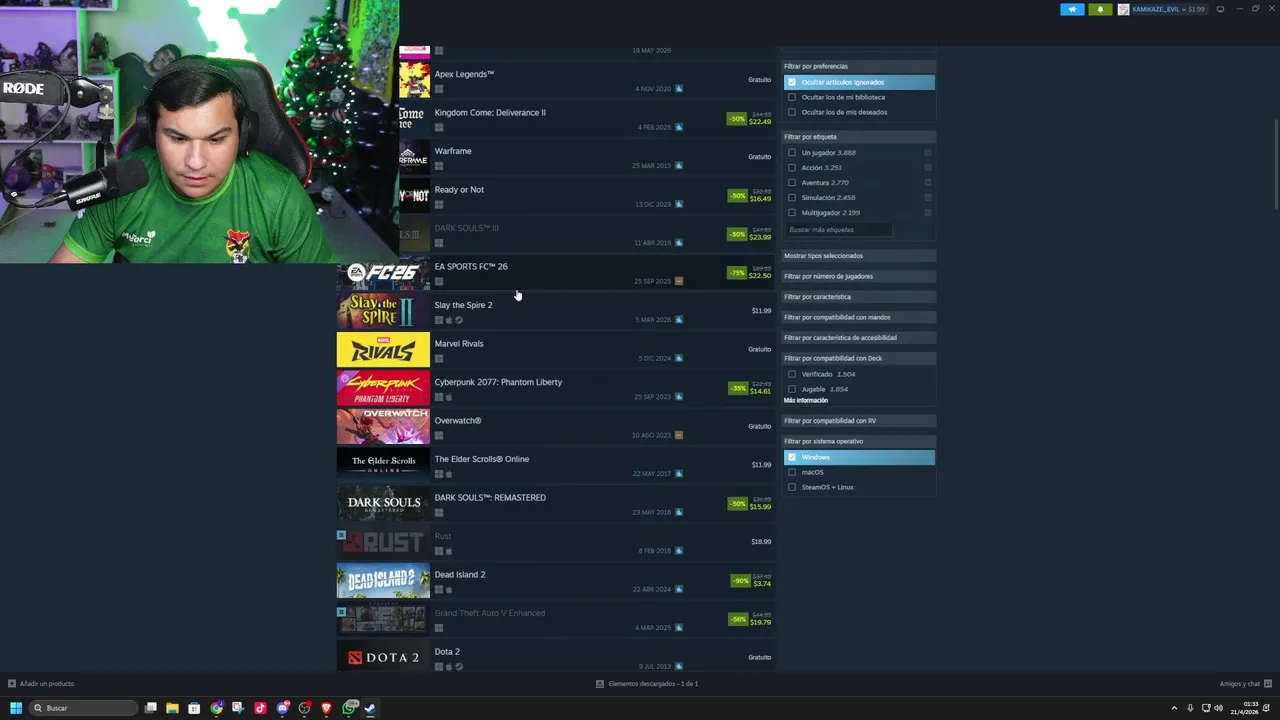
Task: Click the Overwatch thumbnail
Action: 383,427
